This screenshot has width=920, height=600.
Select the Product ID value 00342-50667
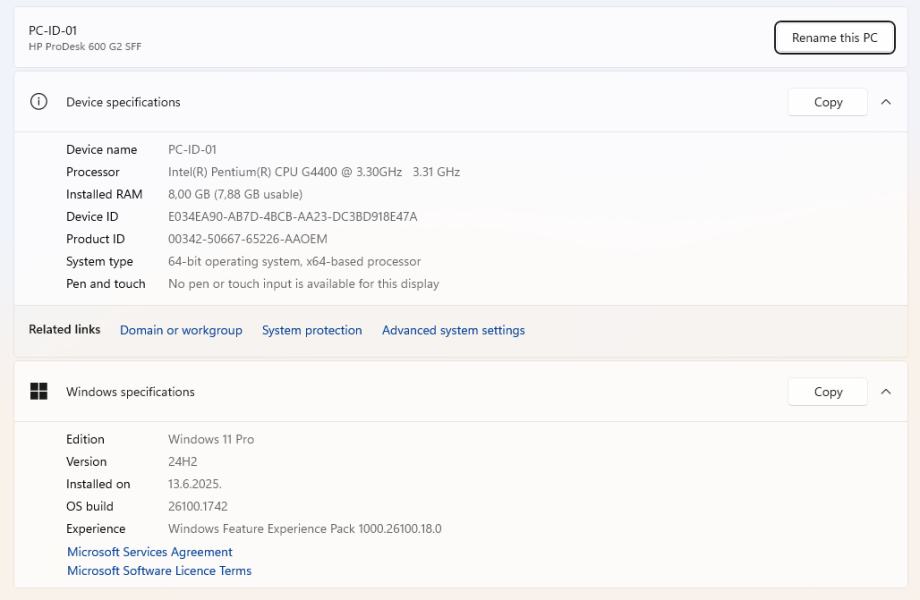[x=248, y=239]
